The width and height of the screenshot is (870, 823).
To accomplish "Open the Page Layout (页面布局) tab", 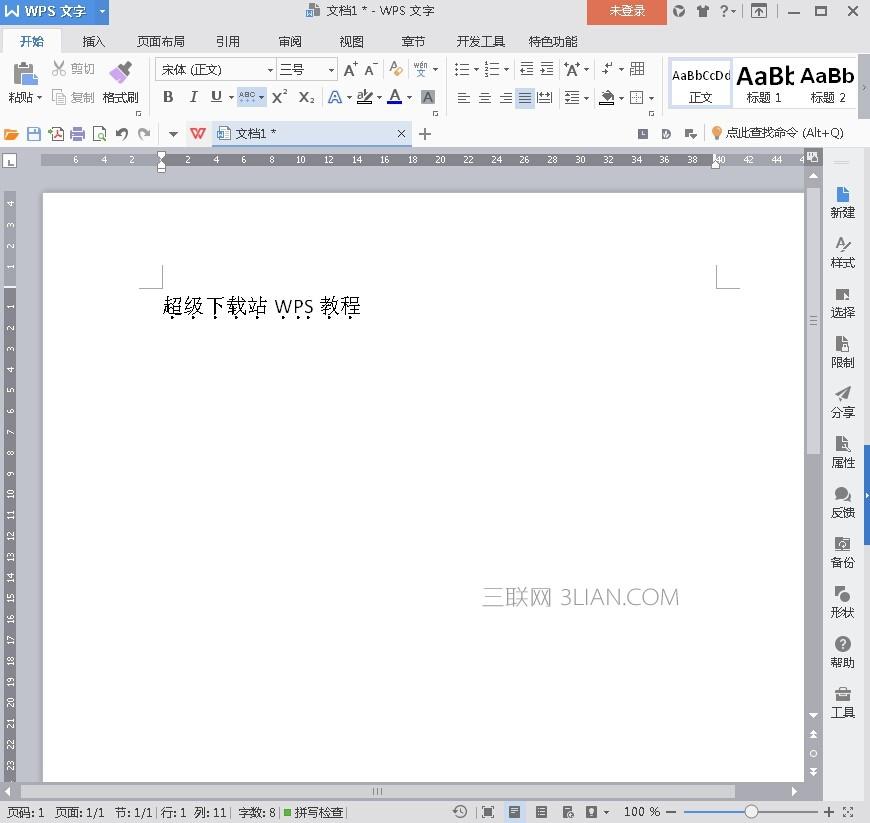I will (161, 42).
